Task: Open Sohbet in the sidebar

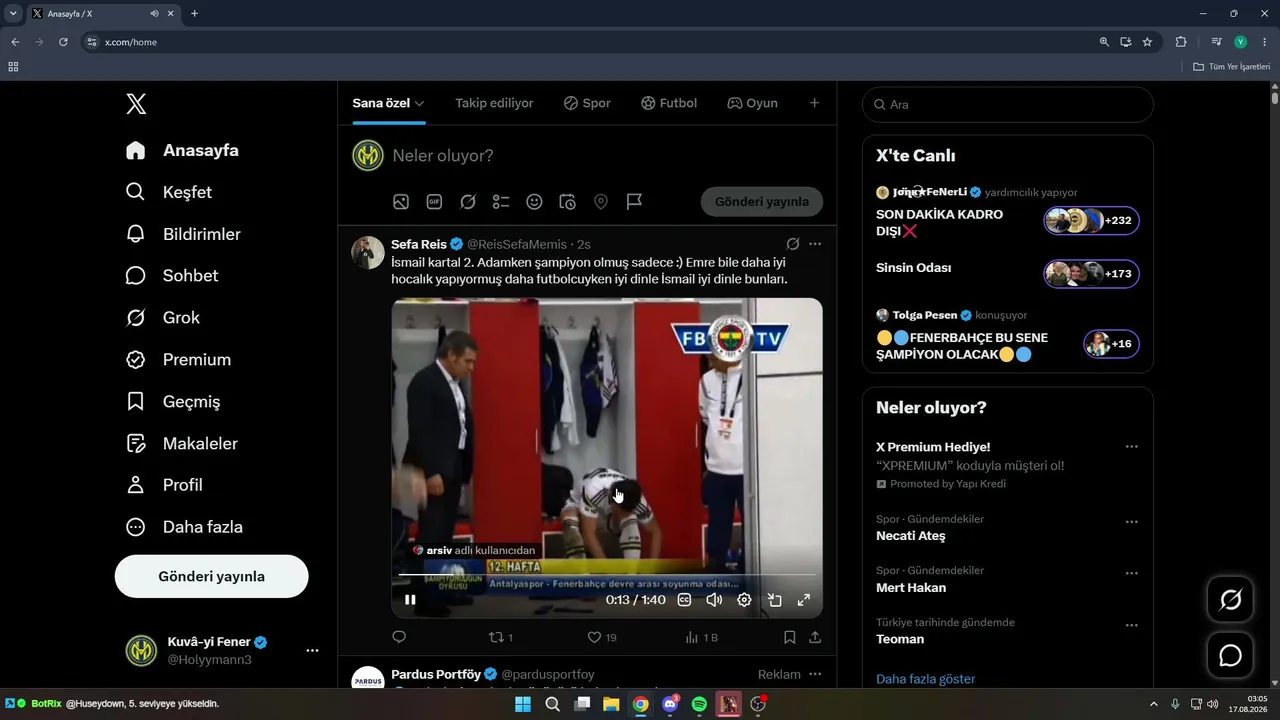Action: coord(171,276)
